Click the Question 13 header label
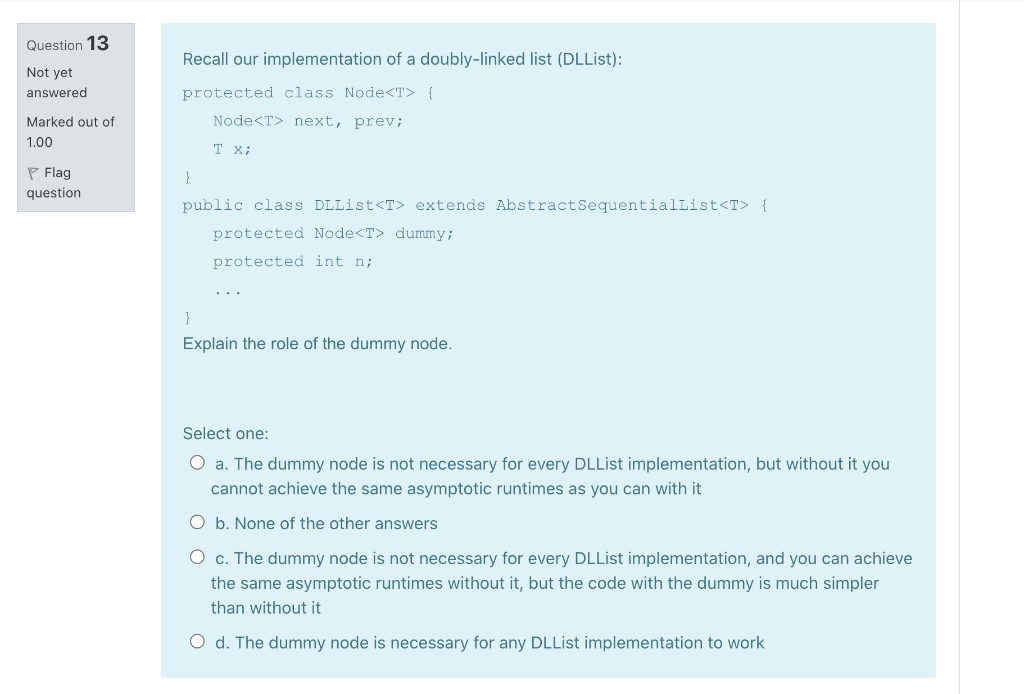This screenshot has height=694, width=1024. point(67,44)
